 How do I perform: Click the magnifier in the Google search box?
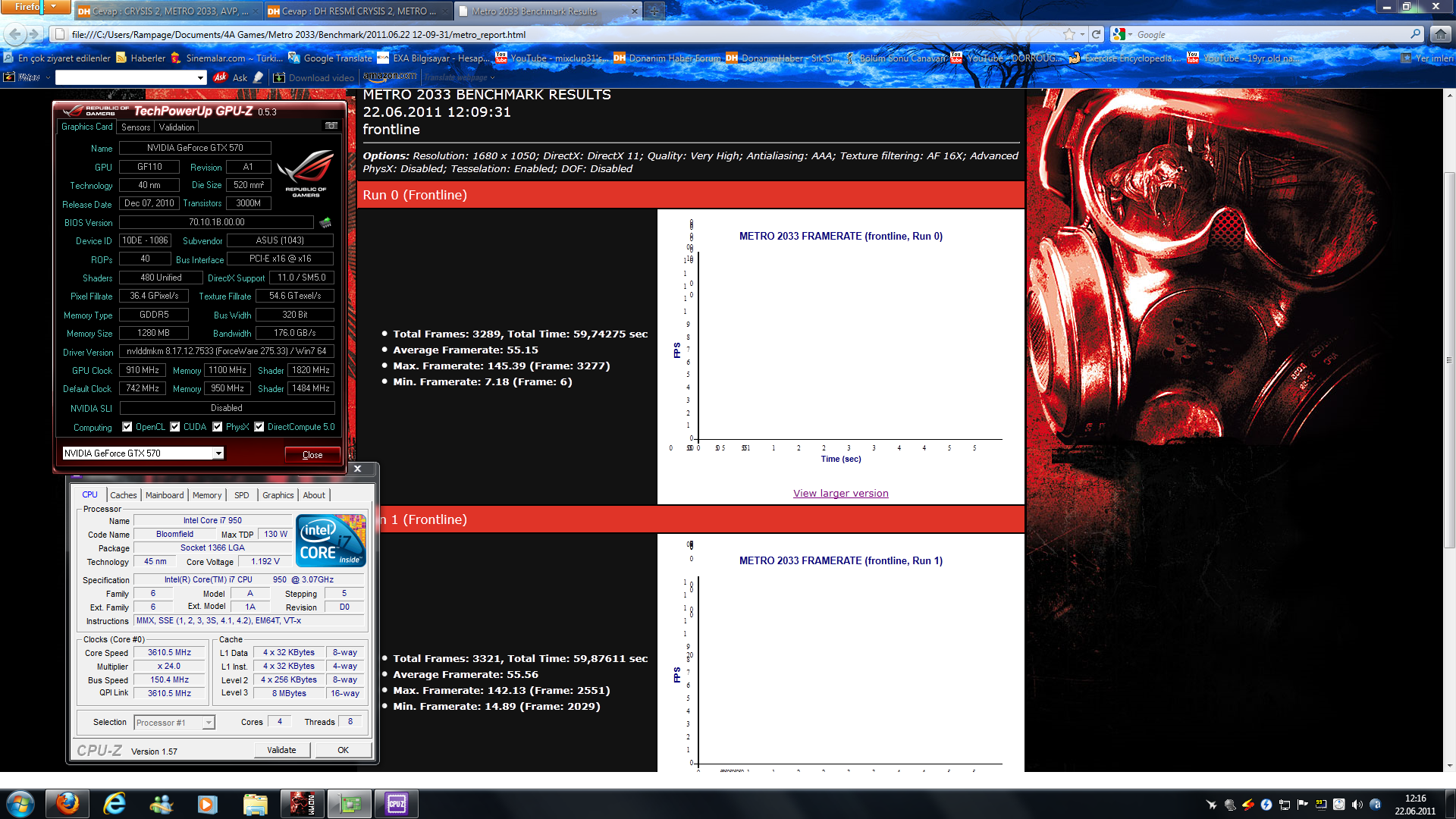1415,34
